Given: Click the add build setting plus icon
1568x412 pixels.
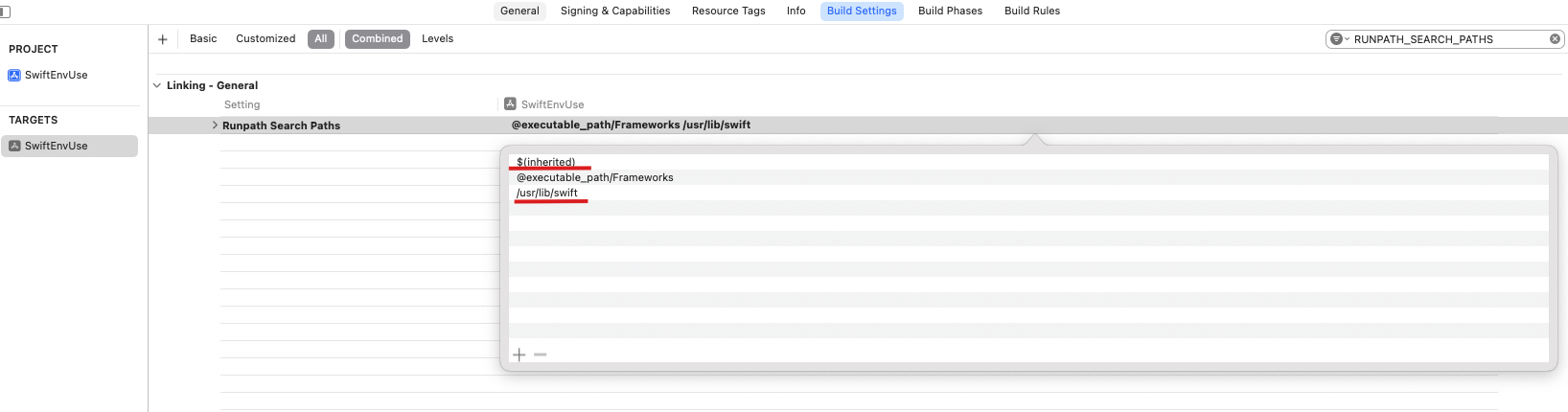Looking at the screenshot, I should click(163, 39).
